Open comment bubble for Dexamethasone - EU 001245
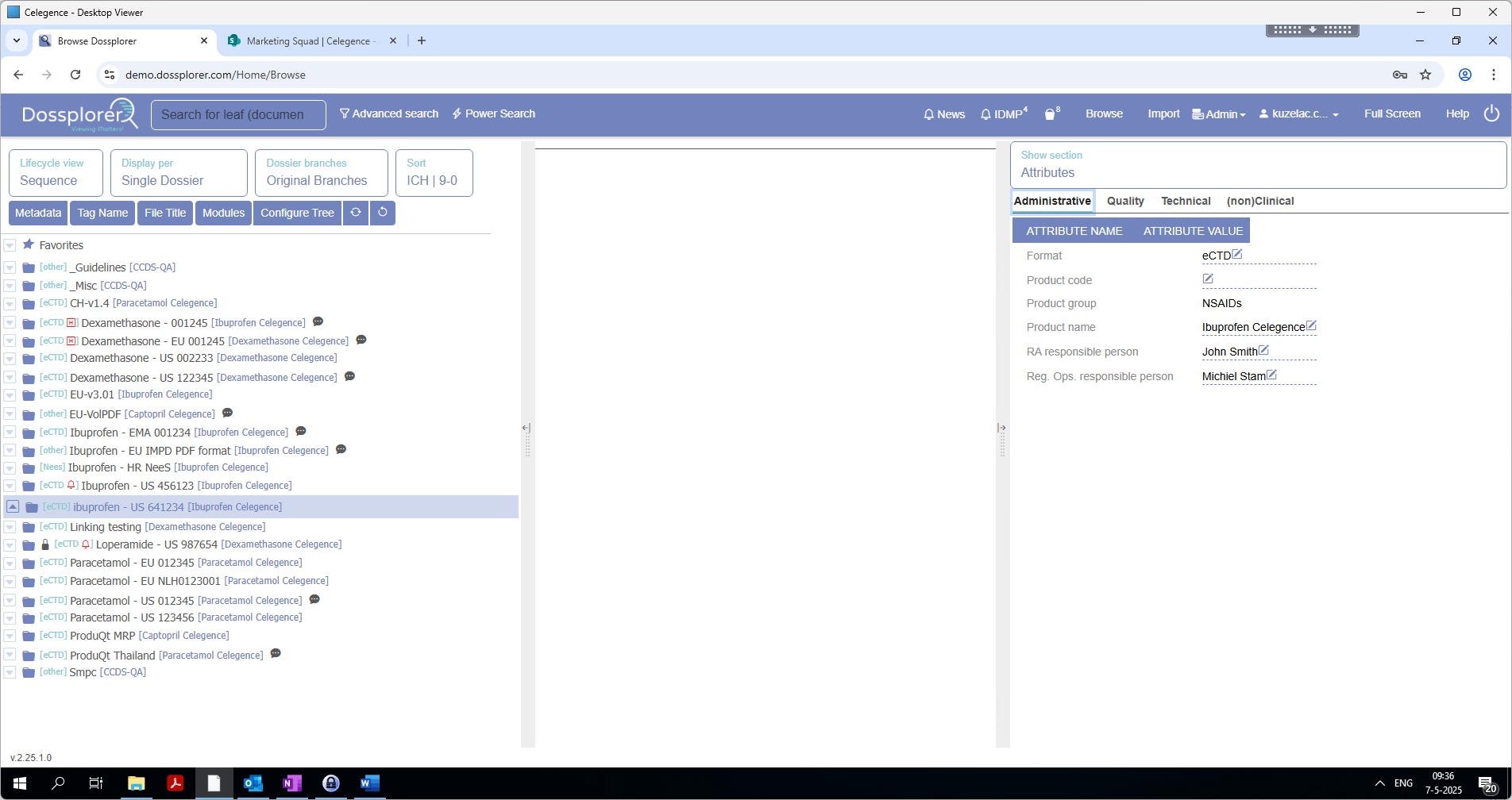Image resolution: width=1512 pixels, height=800 pixels. (361, 340)
